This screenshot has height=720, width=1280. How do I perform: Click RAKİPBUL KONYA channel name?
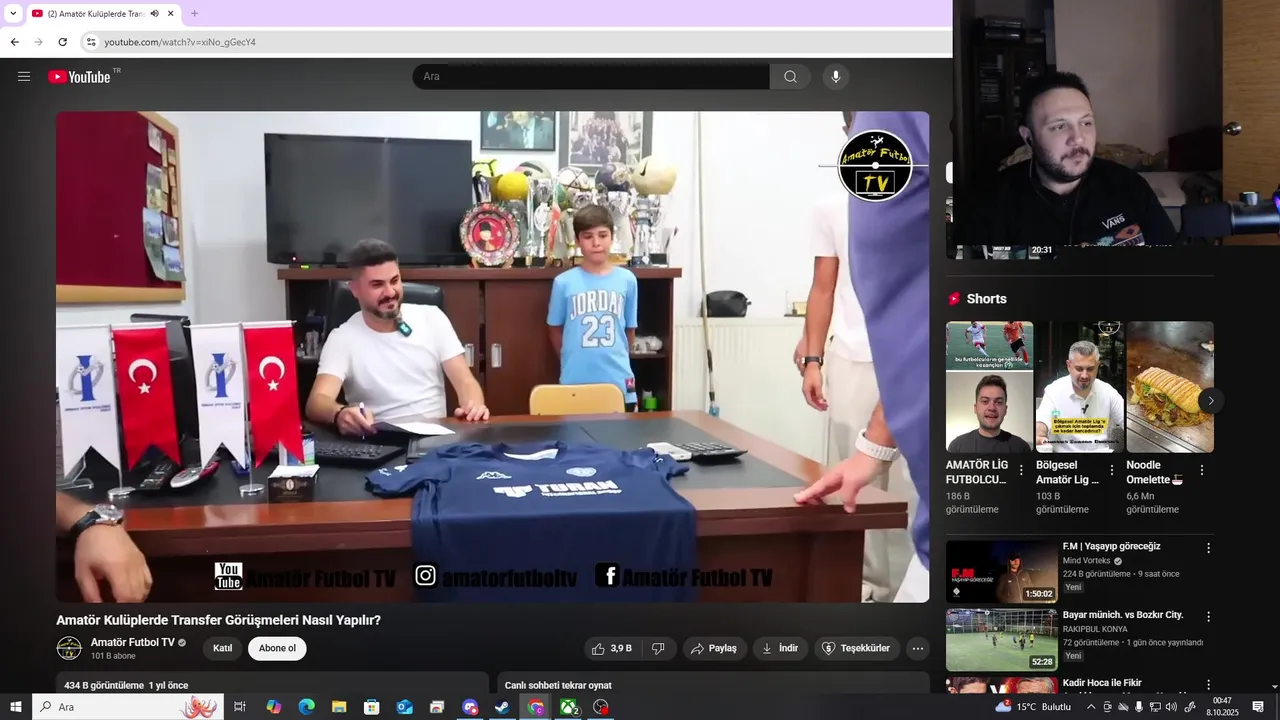coord(1095,629)
